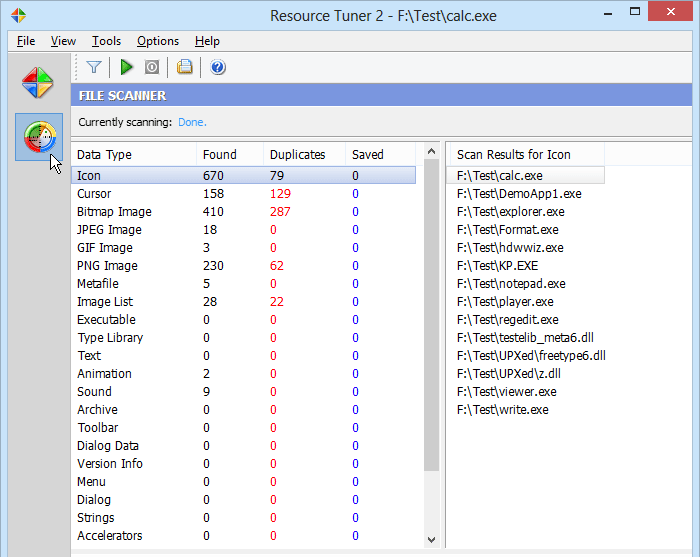Select the File Scanner radar sidebar icon
Viewport: 700px width, 557px height.
39,137
